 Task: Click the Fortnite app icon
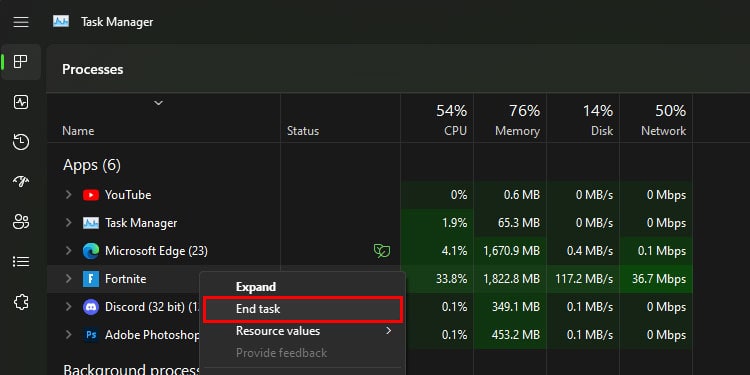point(90,279)
